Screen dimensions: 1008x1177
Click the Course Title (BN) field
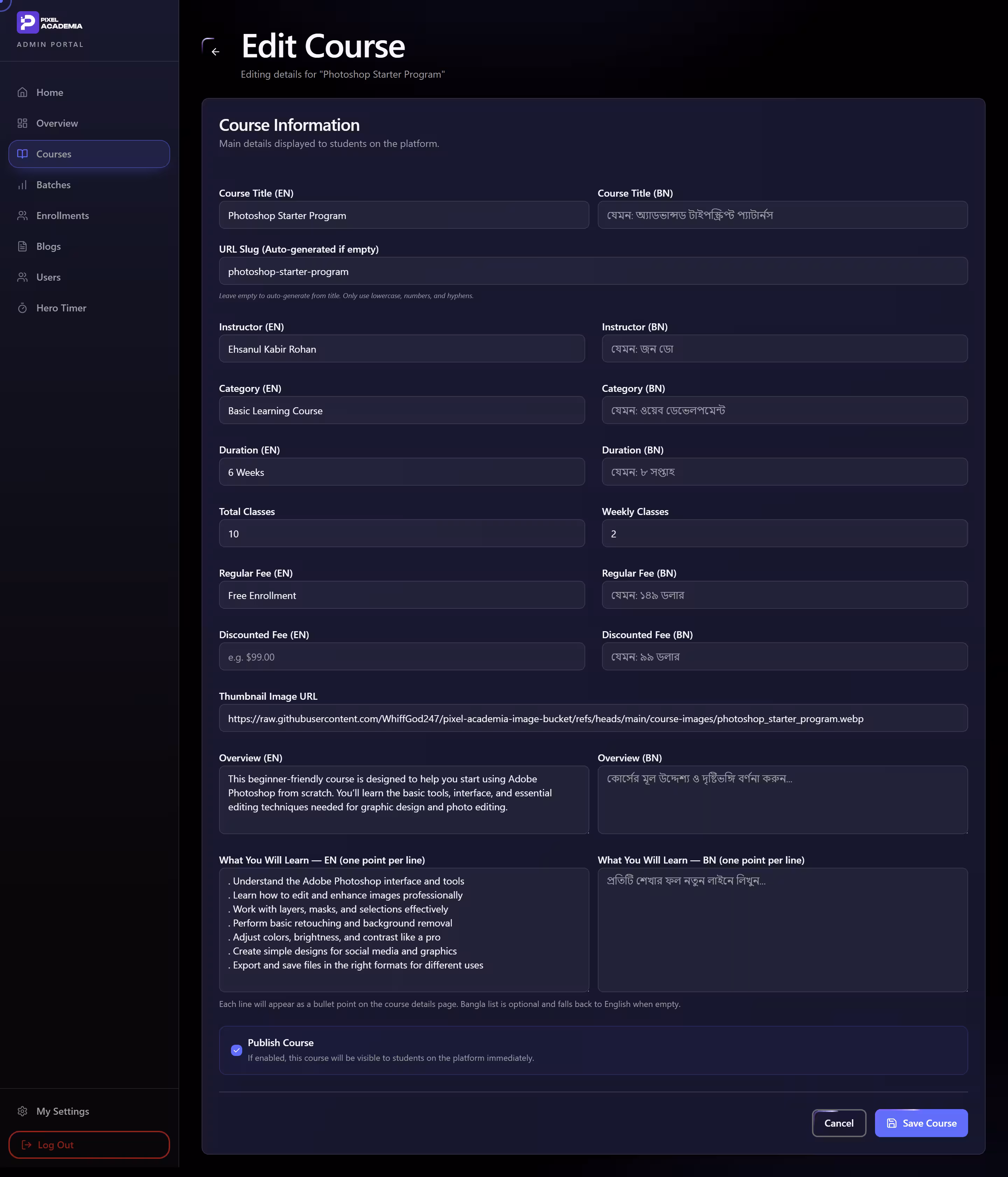tap(782, 215)
